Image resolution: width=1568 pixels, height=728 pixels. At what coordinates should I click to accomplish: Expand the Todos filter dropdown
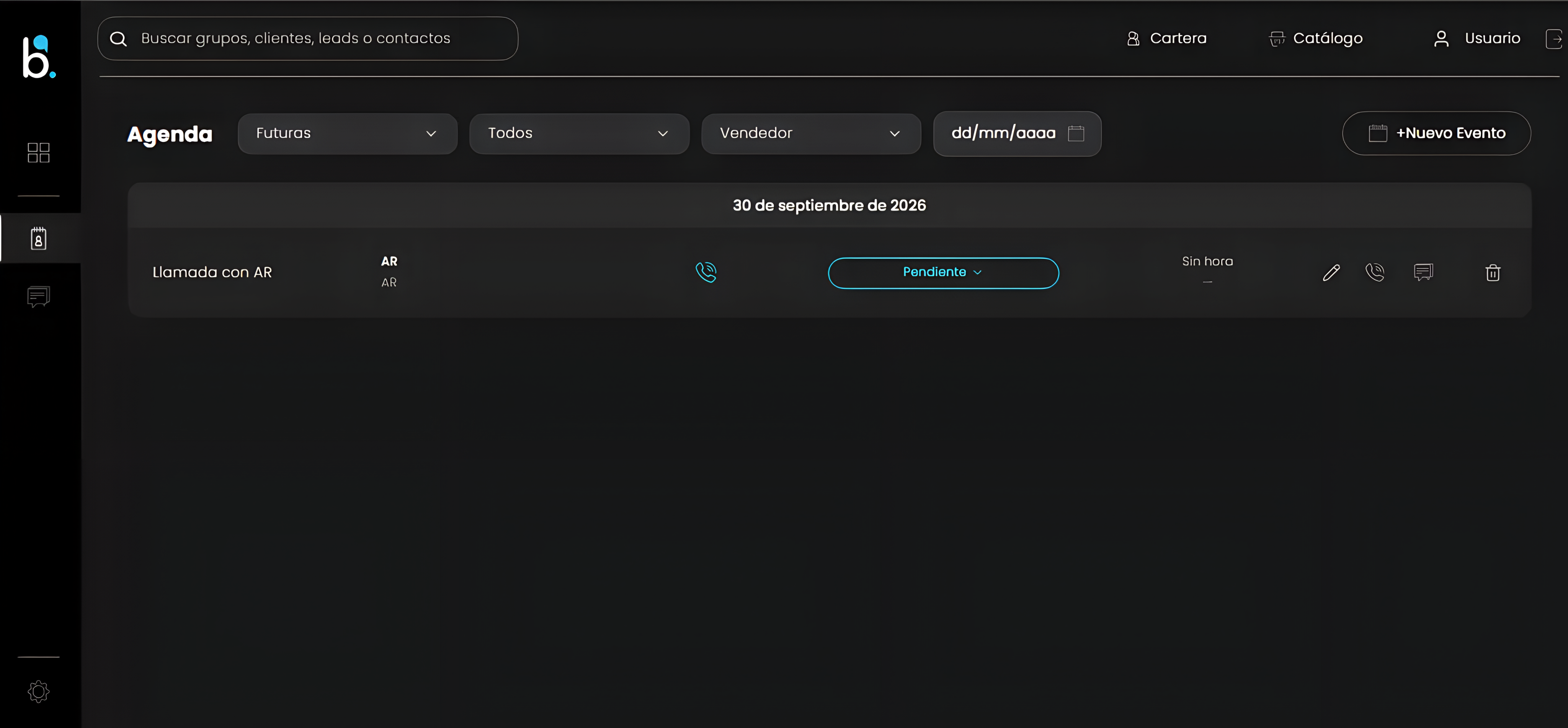coord(579,133)
